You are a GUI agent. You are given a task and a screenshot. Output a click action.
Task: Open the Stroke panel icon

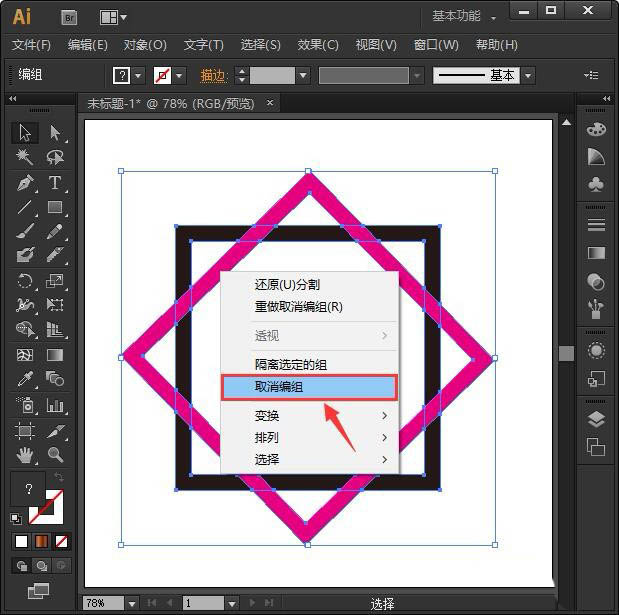(x=596, y=225)
